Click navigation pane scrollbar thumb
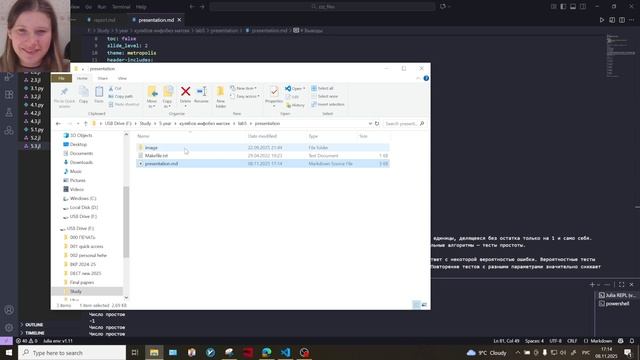The image size is (640, 360). (126, 222)
